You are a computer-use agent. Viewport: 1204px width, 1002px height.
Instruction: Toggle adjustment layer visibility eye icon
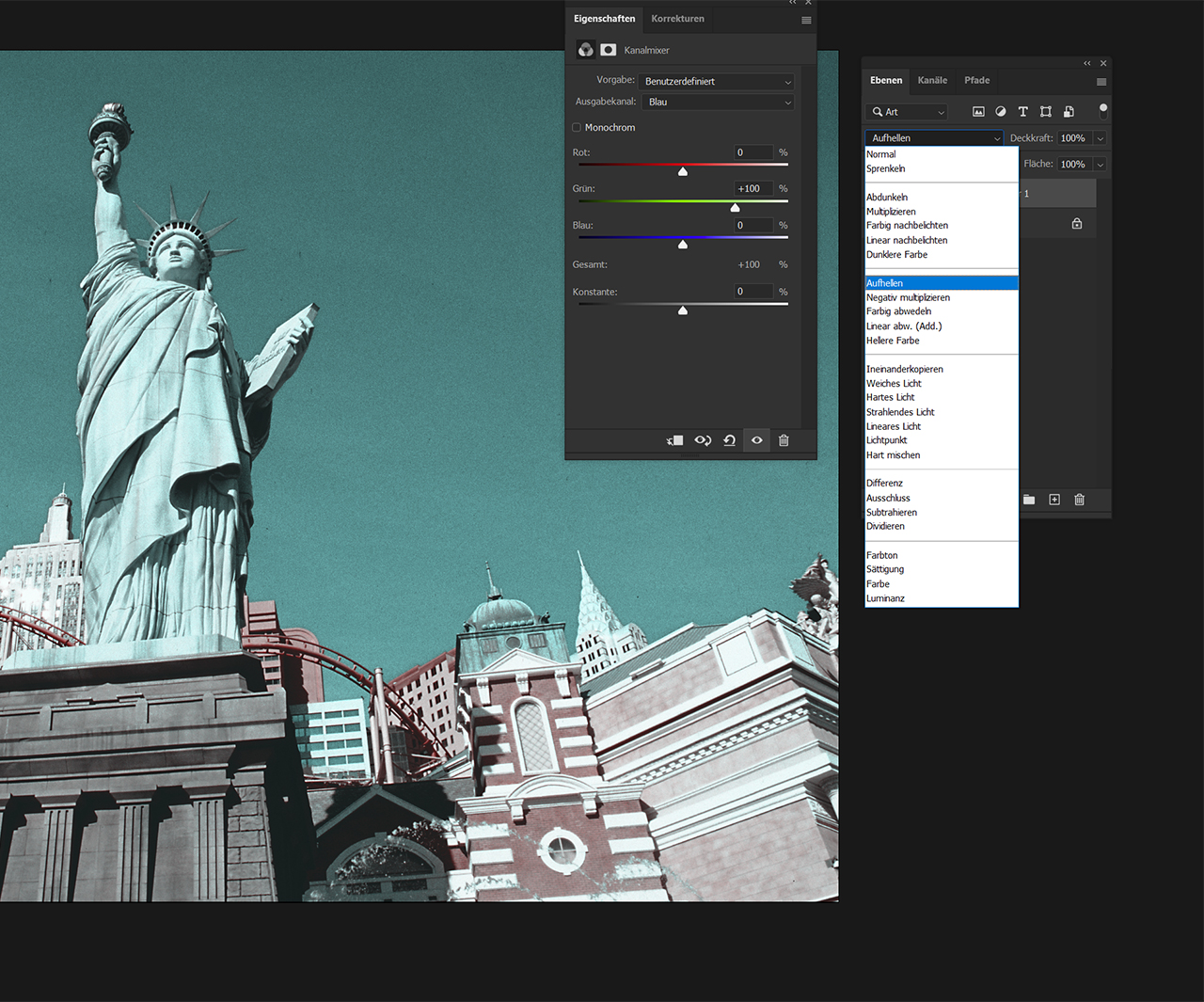[756, 440]
